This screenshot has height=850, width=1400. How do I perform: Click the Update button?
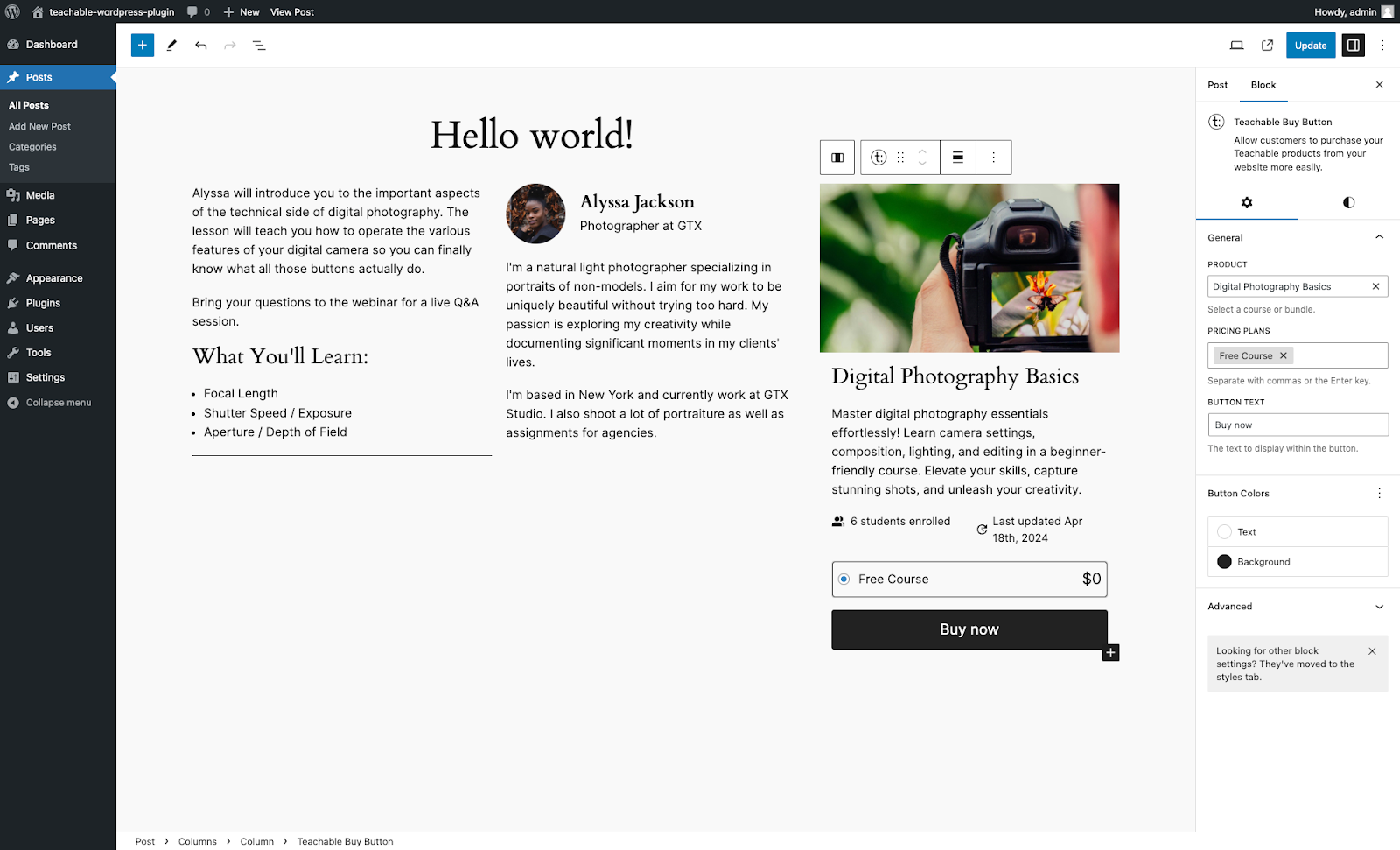(x=1311, y=46)
